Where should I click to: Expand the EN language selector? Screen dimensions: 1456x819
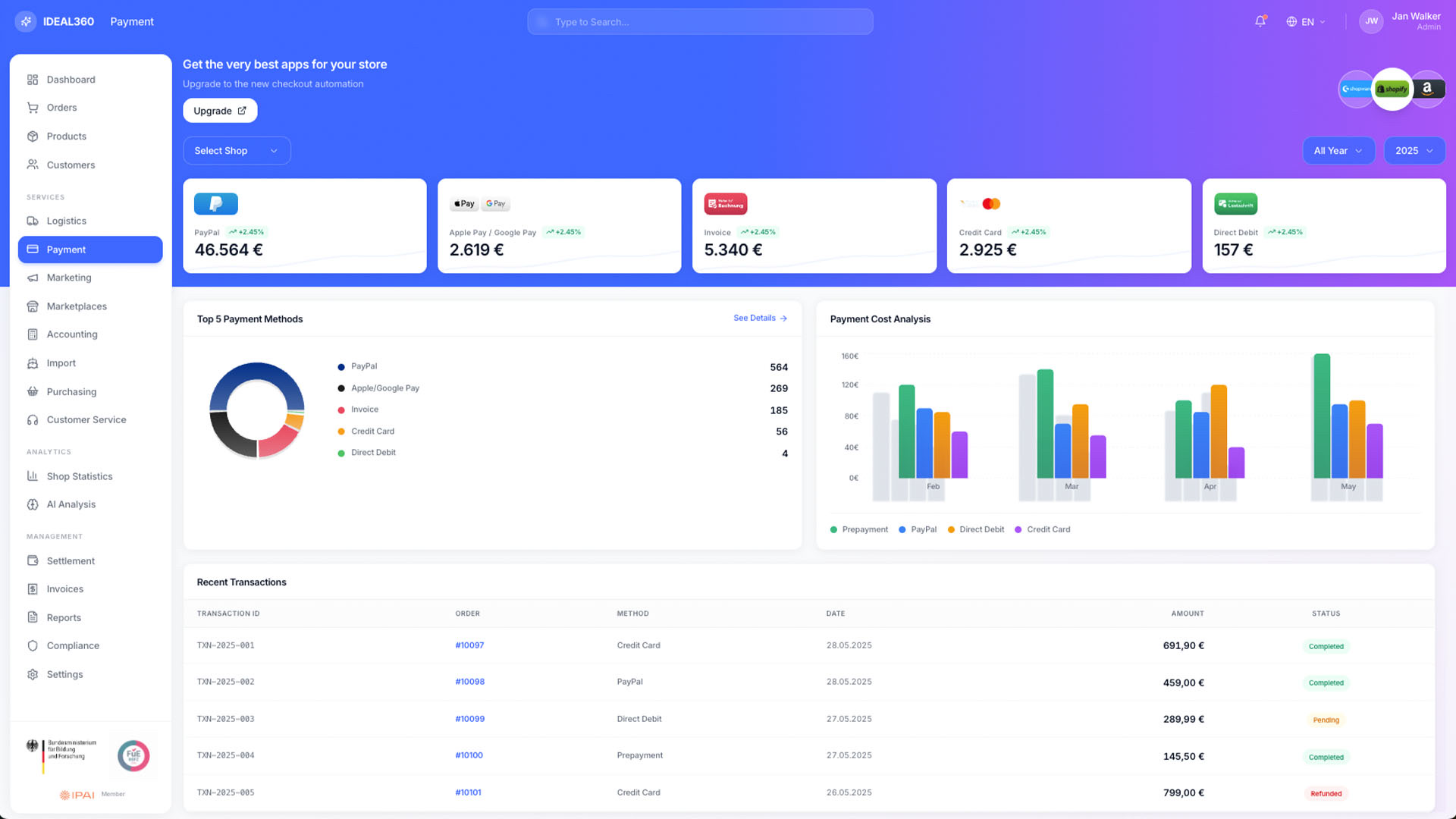click(x=1307, y=22)
